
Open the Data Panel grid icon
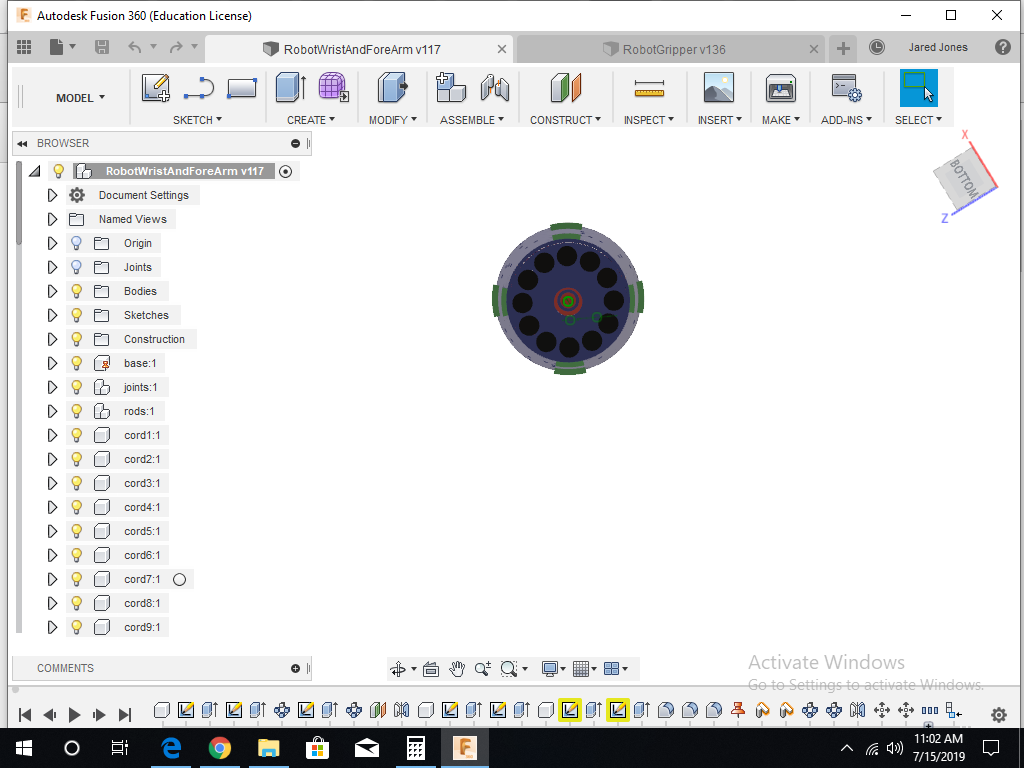(24, 47)
